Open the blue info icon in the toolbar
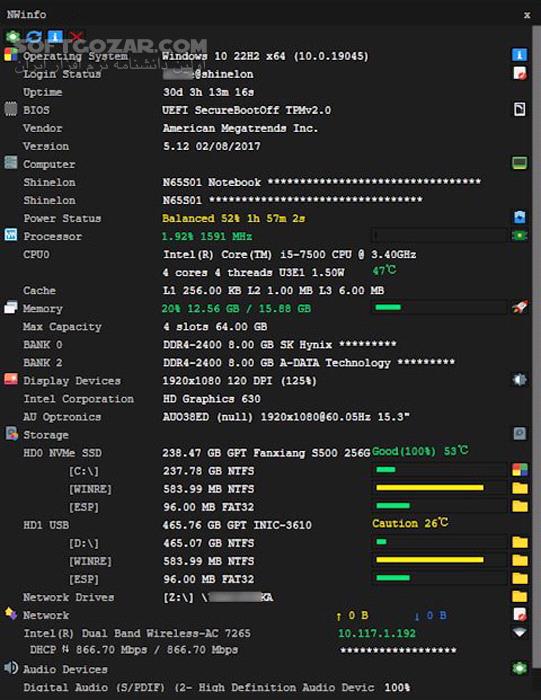Image resolution: width=541 pixels, height=700 pixels. 55,36
